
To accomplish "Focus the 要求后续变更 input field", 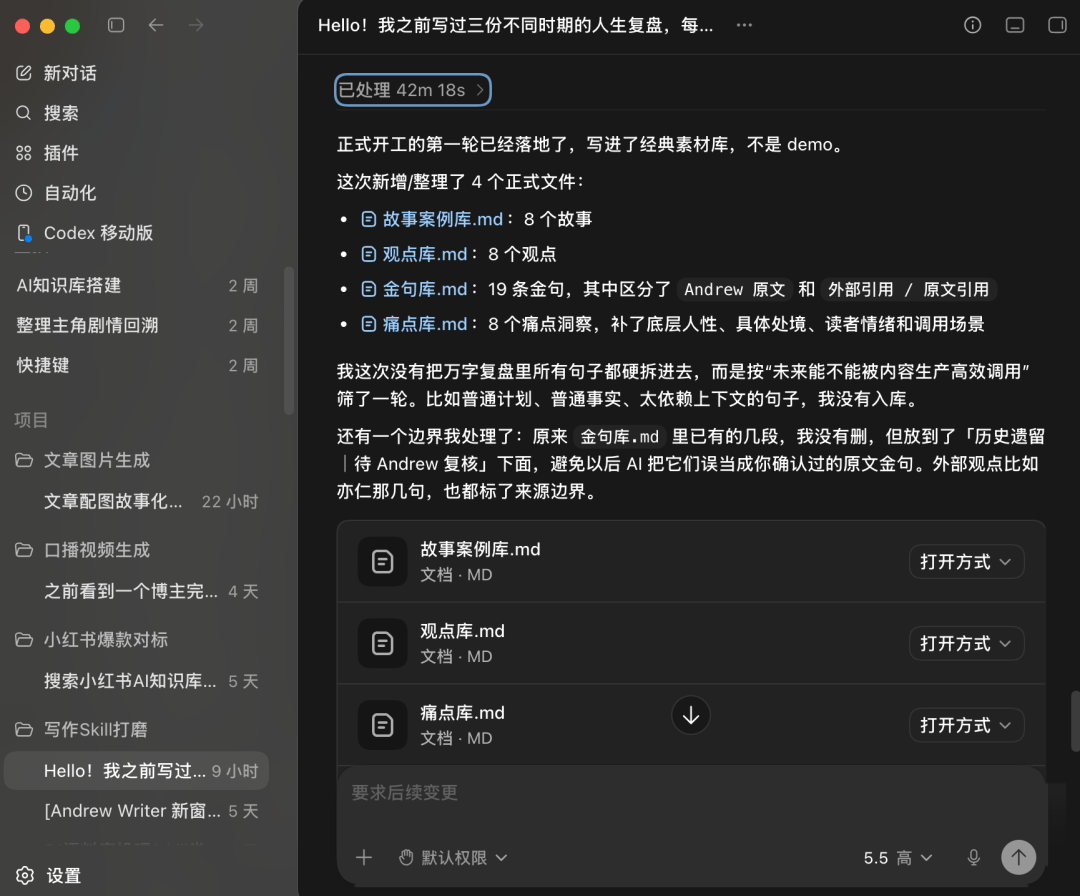I will pyautogui.click(x=691, y=793).
